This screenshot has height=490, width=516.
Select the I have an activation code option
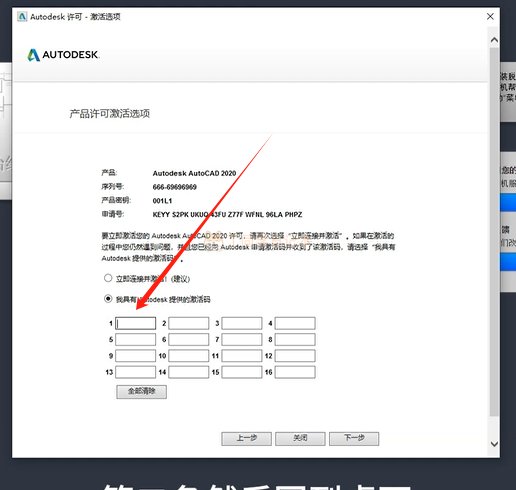point(108,299)
